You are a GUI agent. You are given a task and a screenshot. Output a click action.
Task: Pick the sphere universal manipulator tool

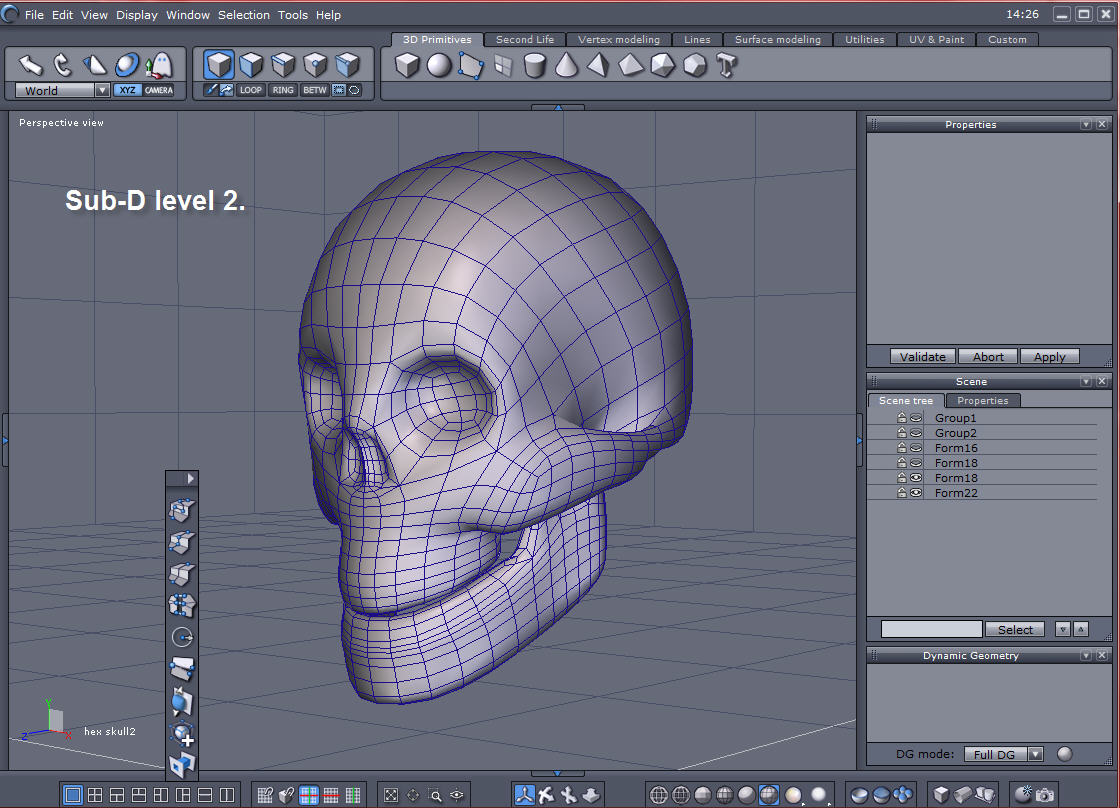[x=127, y=65]
